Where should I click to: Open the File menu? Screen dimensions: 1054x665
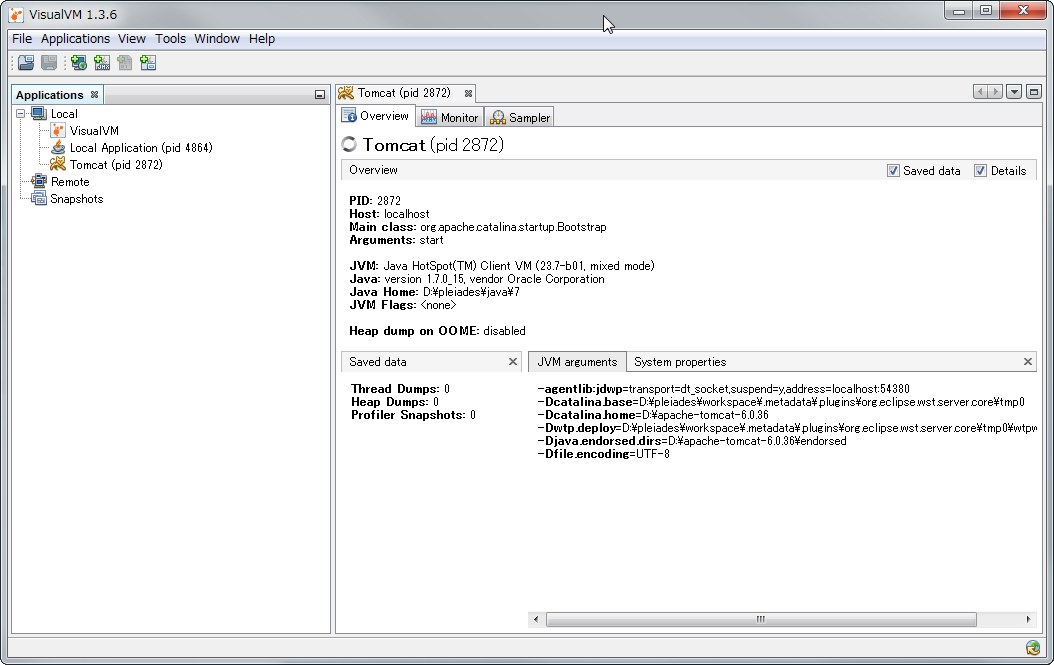(22, 38)
